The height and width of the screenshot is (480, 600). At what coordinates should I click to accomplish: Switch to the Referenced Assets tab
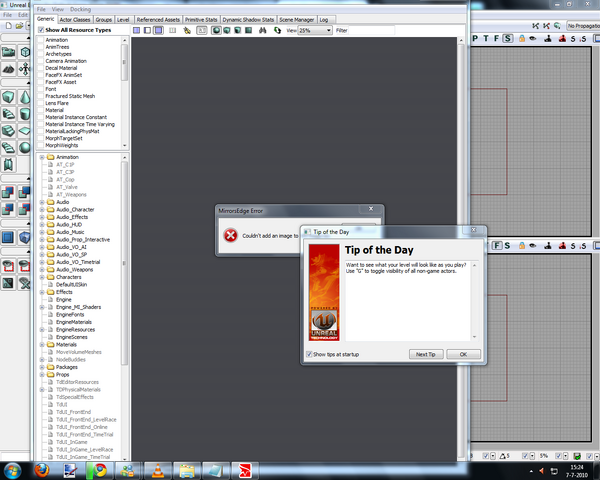click(158, 20)
